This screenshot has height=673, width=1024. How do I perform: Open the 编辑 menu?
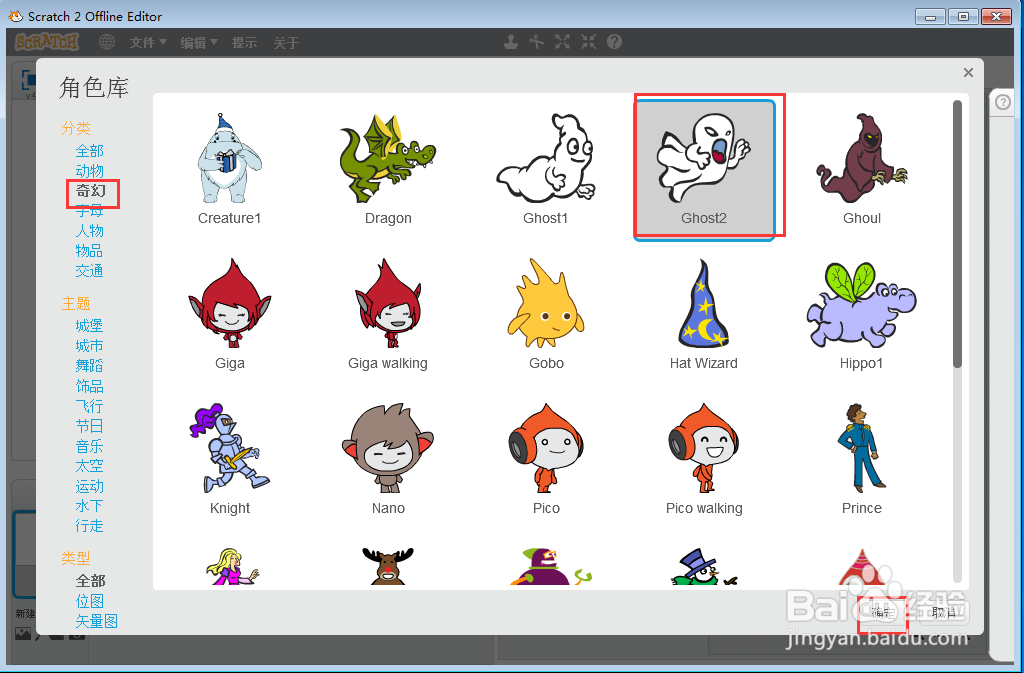[x=199, y=42]
